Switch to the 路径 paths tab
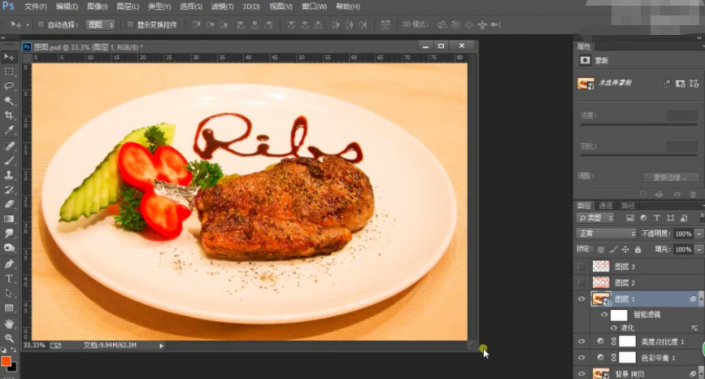The image size is (705, 379). pyautogui.click(x=628, y=205)
